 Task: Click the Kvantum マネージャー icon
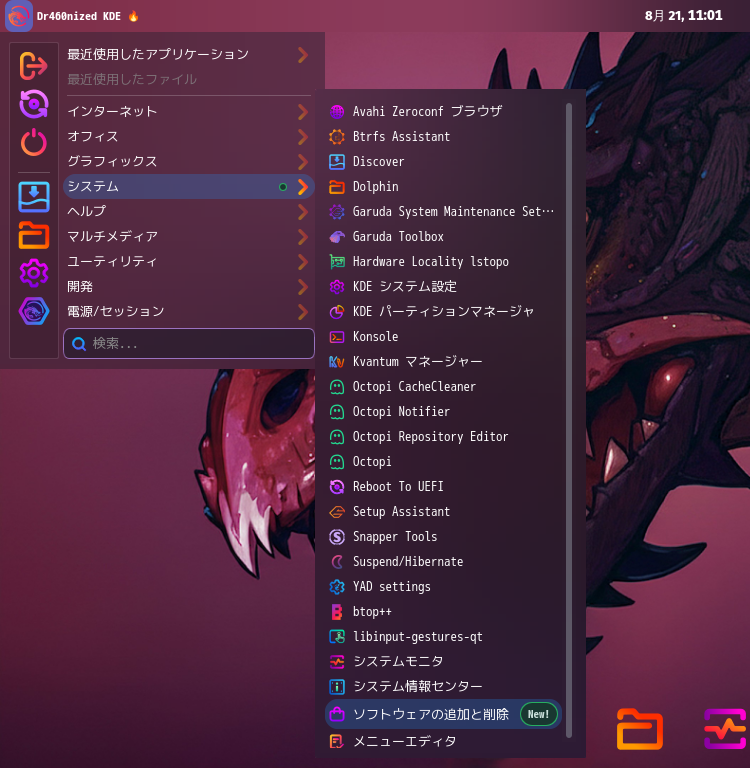(337, 362)
